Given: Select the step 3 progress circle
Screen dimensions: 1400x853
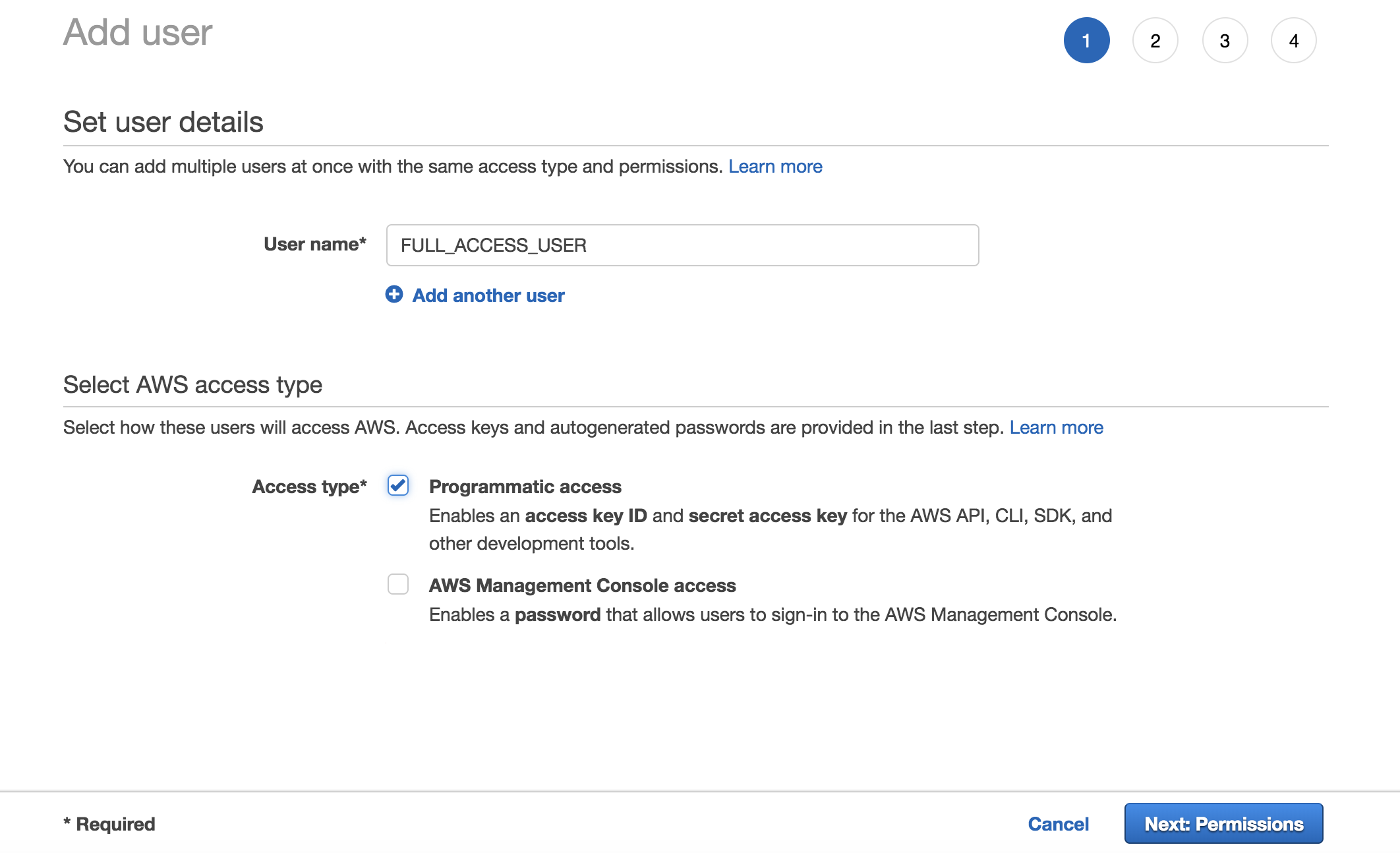Looking at the screenshot, I should [1225, 40].
